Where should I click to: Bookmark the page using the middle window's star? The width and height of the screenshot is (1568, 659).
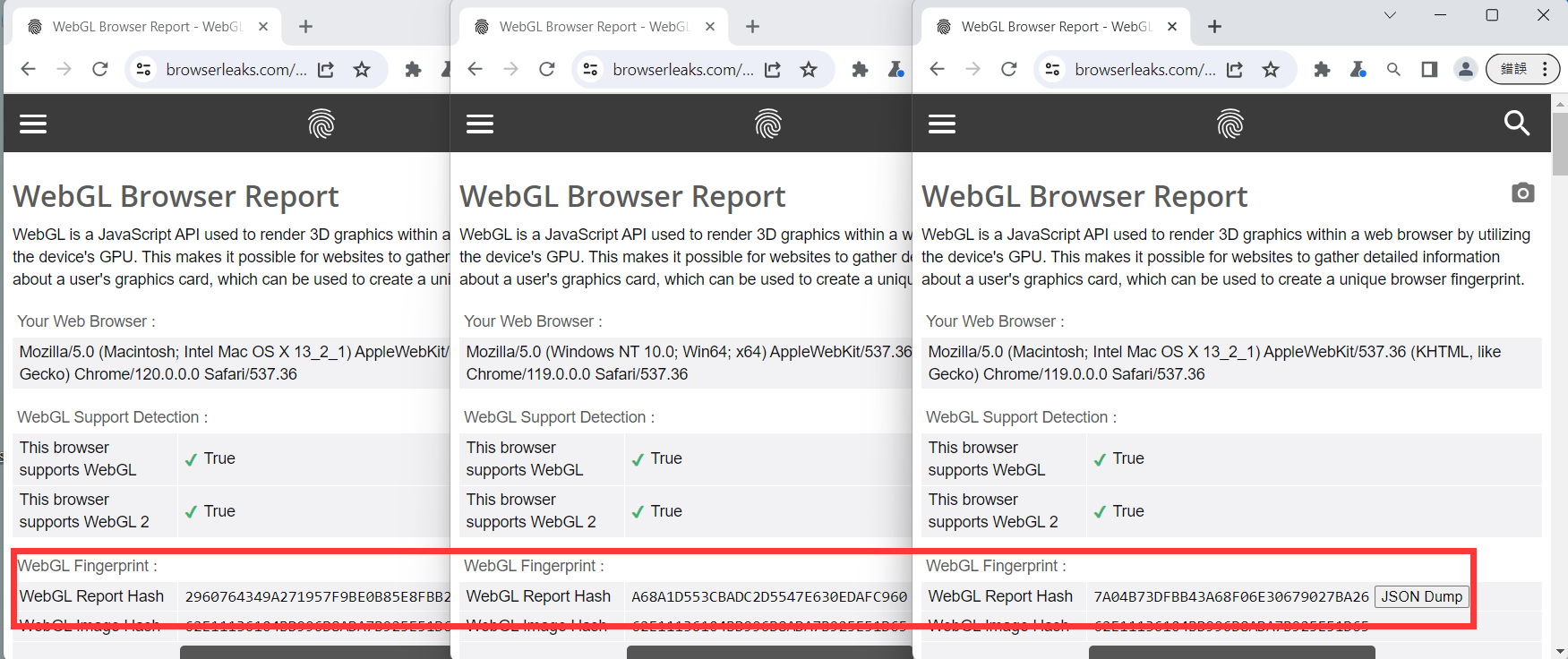tap(809, 69)
